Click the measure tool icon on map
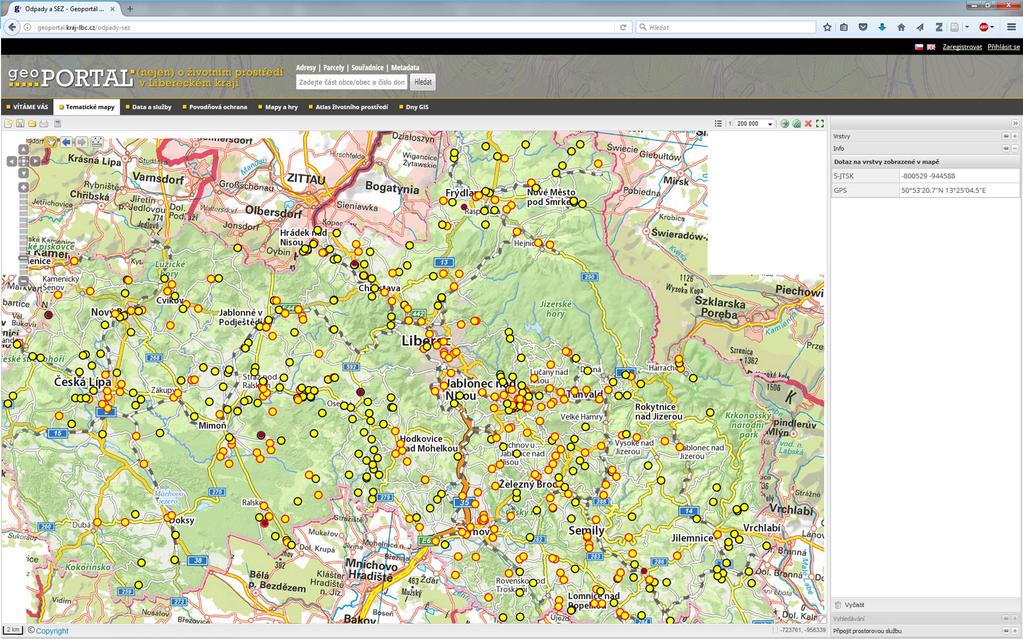Viewport: 1023px width, 639px height. [x=97, y=142]
